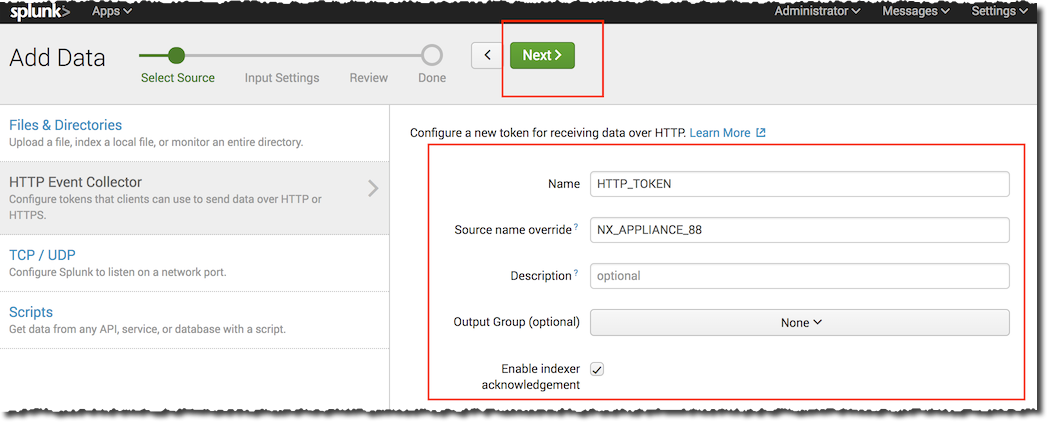
Task: Click the Review step label
Action: [369, 77]
